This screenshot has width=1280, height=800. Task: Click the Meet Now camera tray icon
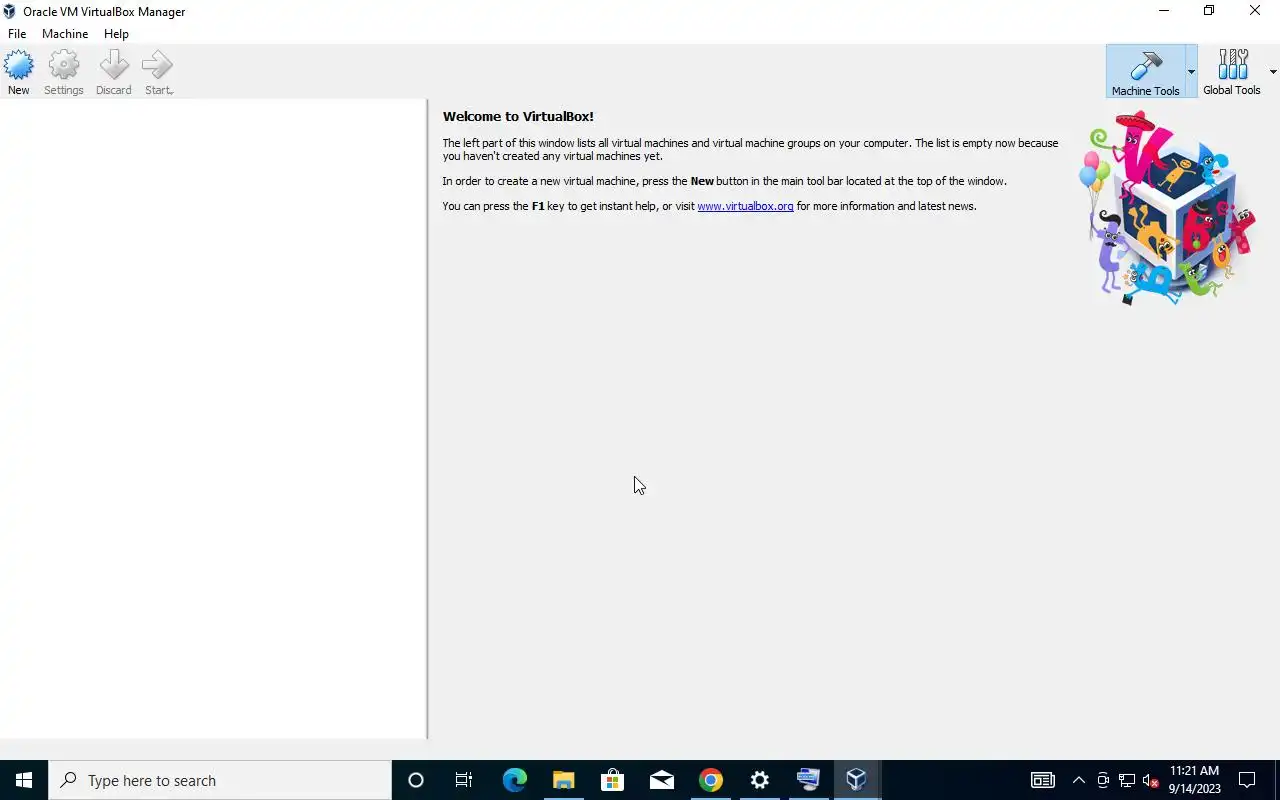[x=1103, y=780]
